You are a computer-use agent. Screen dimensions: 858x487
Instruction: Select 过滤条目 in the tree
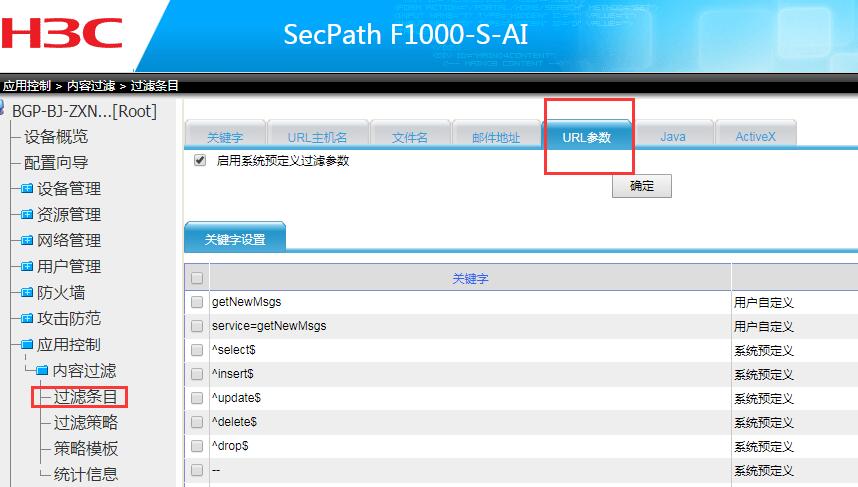(x=85, y=397)
